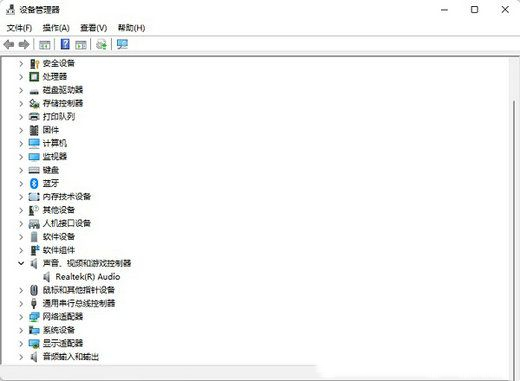Toggle the show/hide console tree button

(x=45, y=45)
